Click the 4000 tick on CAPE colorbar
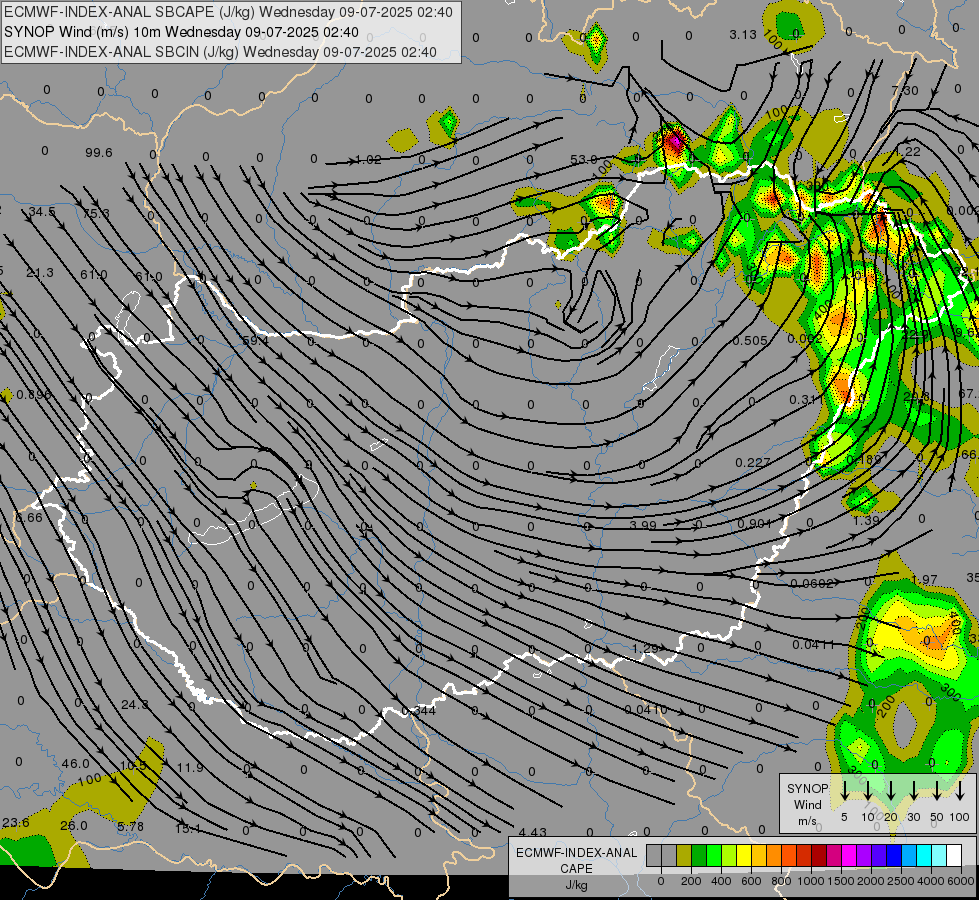979x900 pixels. tap(931, 881)
